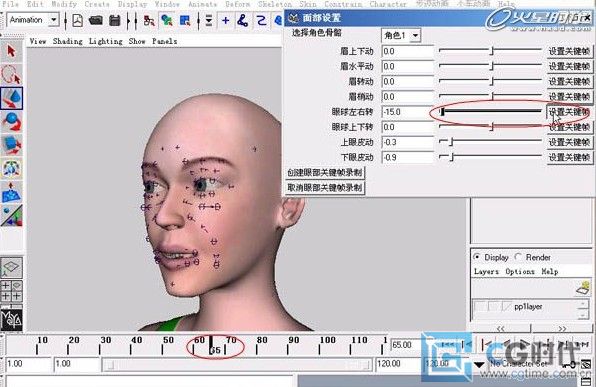Click 取消眼部关键帧录制 button
The height and width of the screenshot is (387, 596).
325,187
